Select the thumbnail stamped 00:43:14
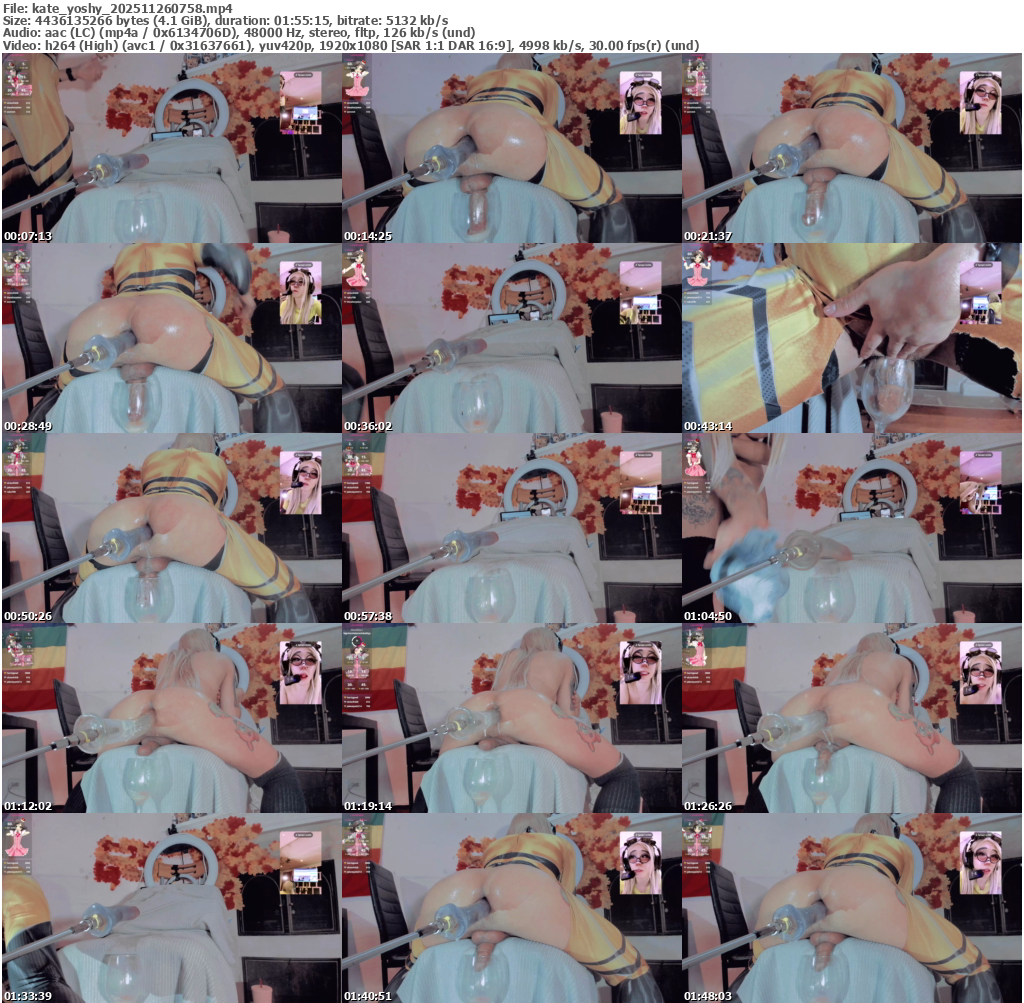Image resolution: width=1024 pixels, height=1003 pixels. pos(851,338)
